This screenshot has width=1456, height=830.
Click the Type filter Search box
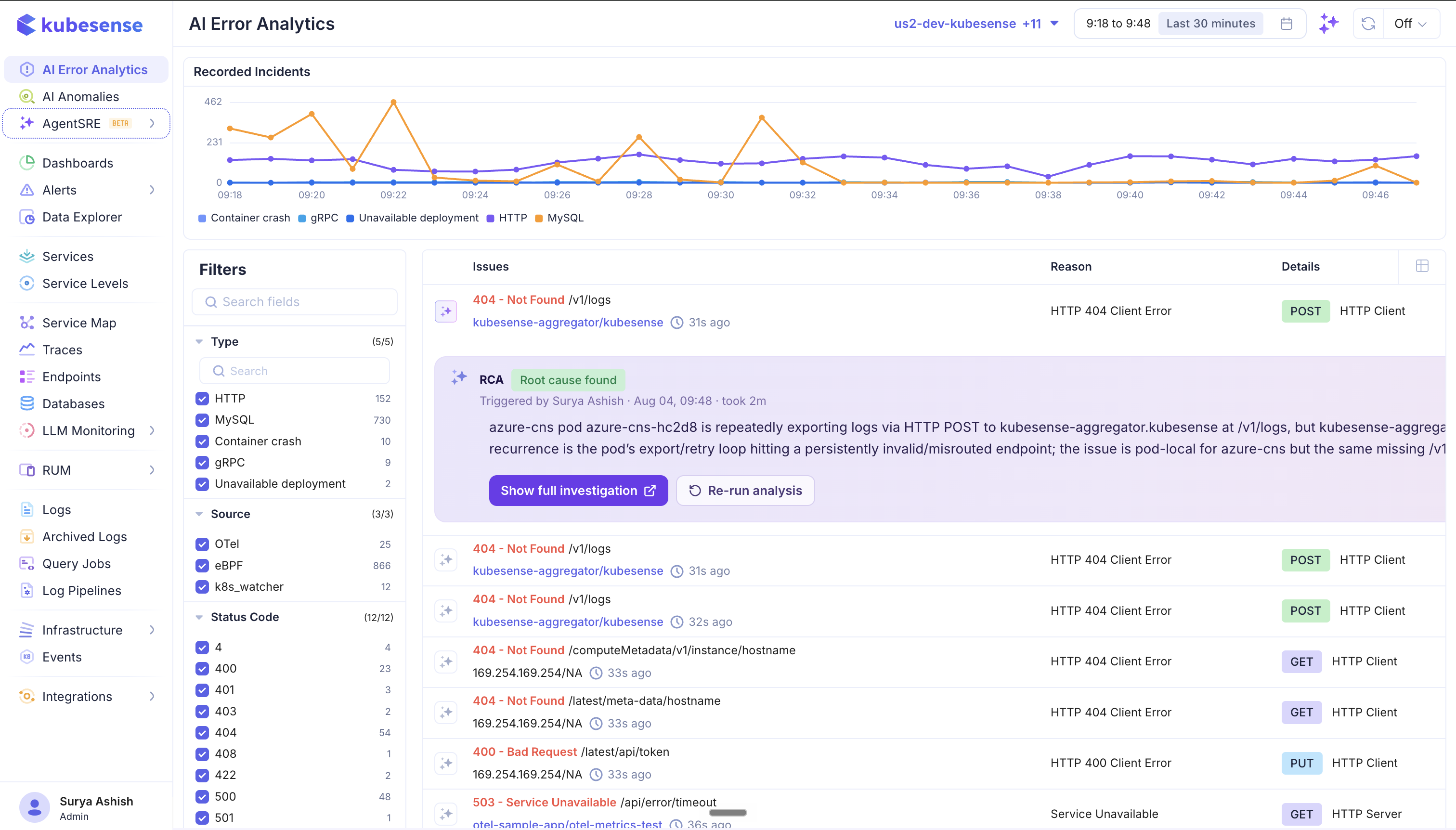tap(294, 371)
